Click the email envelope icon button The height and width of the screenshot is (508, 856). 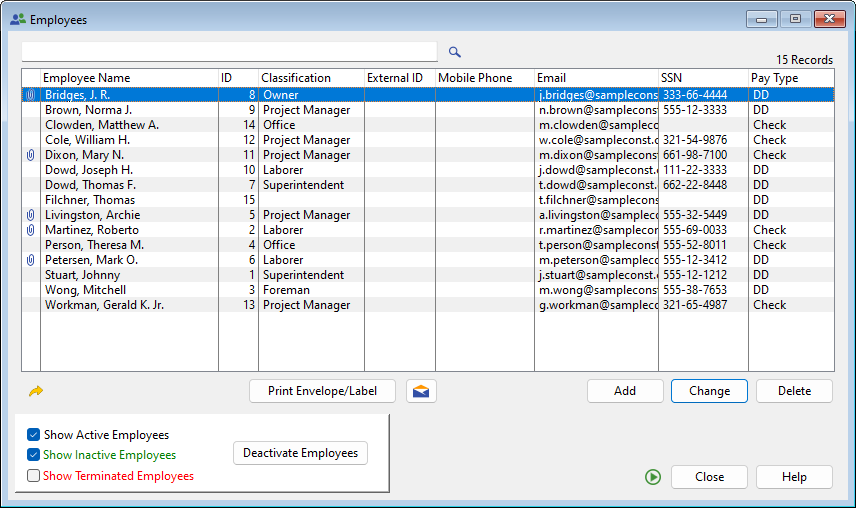coord(422,391)
